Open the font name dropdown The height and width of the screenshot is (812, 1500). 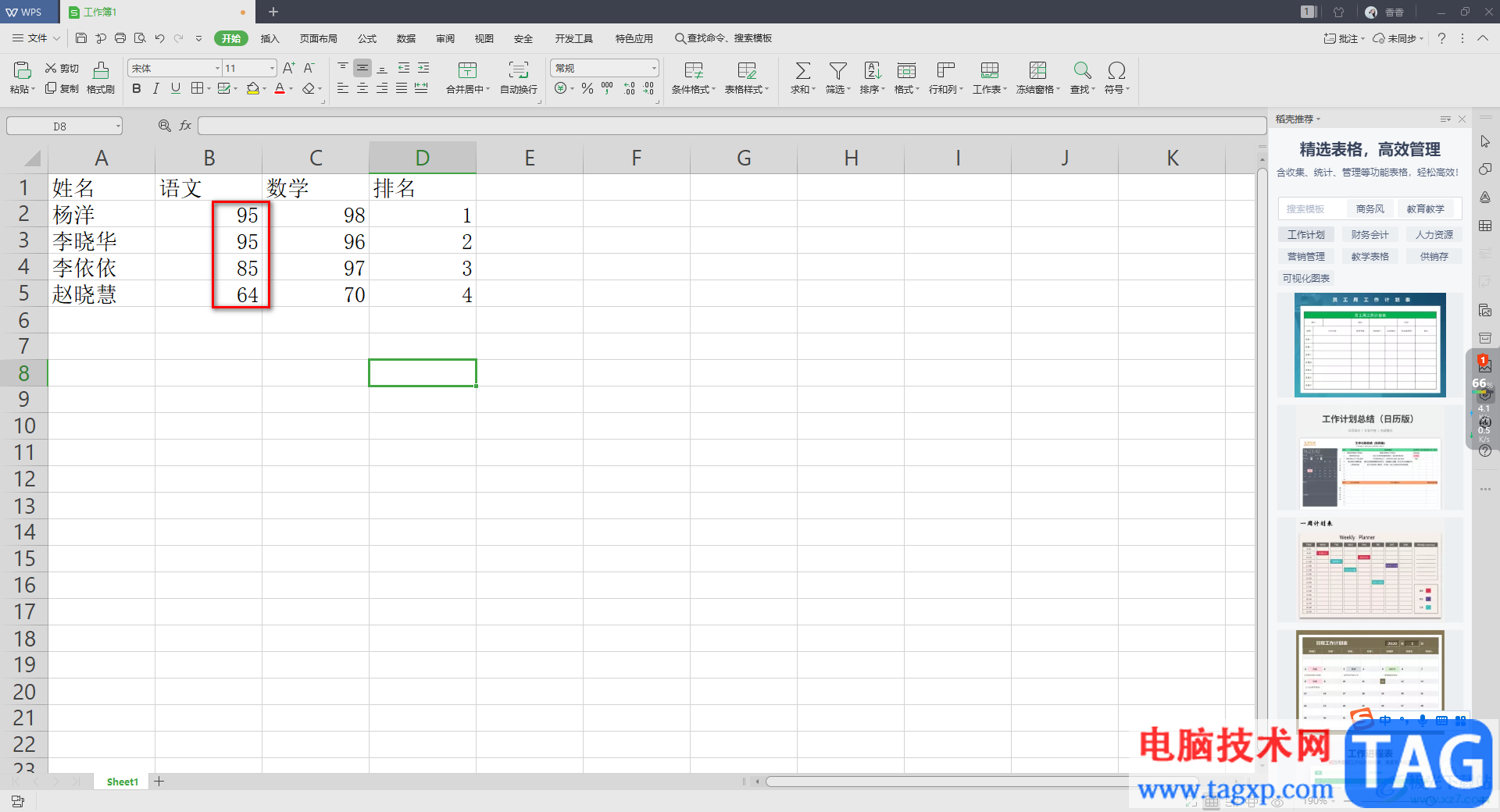217,69
